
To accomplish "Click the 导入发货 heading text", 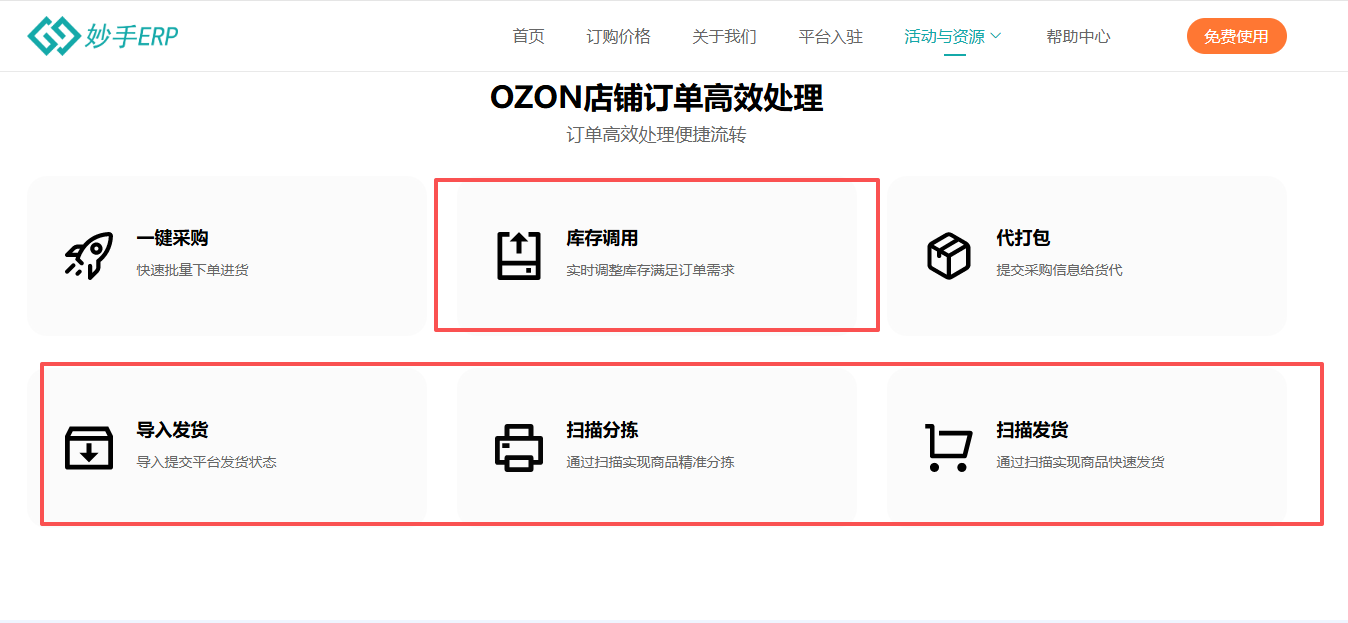I will [x=172, y=430].
